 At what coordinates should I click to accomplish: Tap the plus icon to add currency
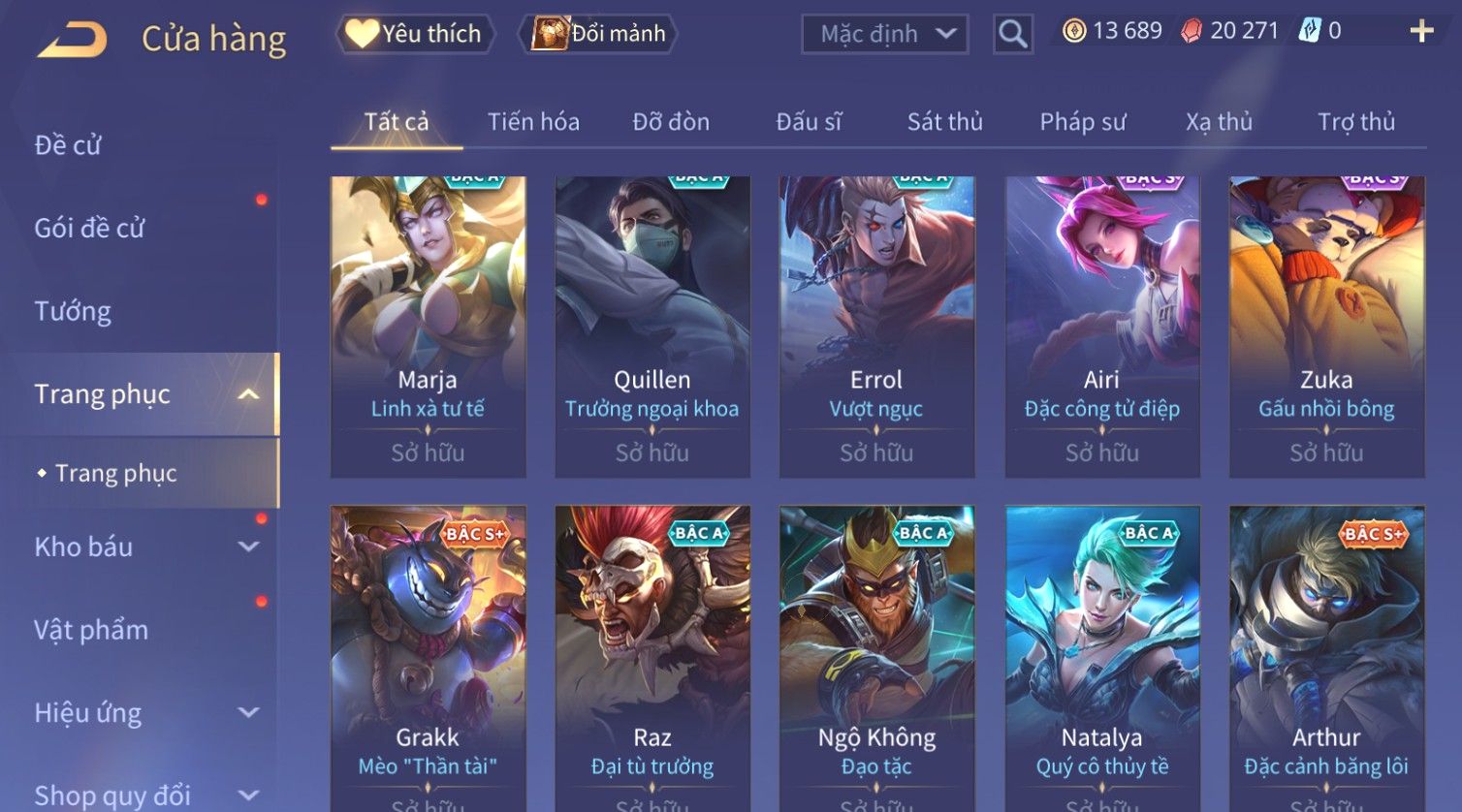click(1421, 32)
